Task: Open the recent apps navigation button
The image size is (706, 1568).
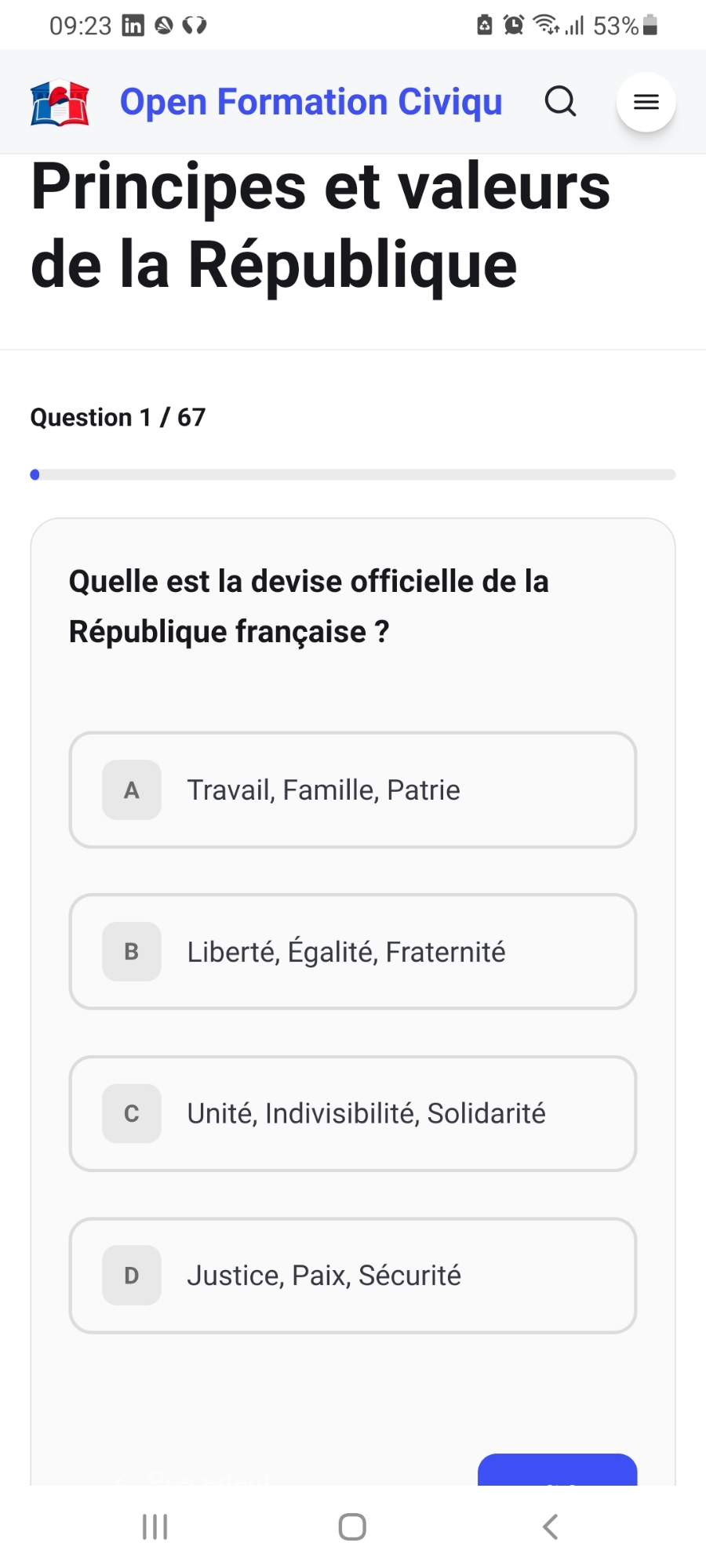Action: (x=155, y=1526)
